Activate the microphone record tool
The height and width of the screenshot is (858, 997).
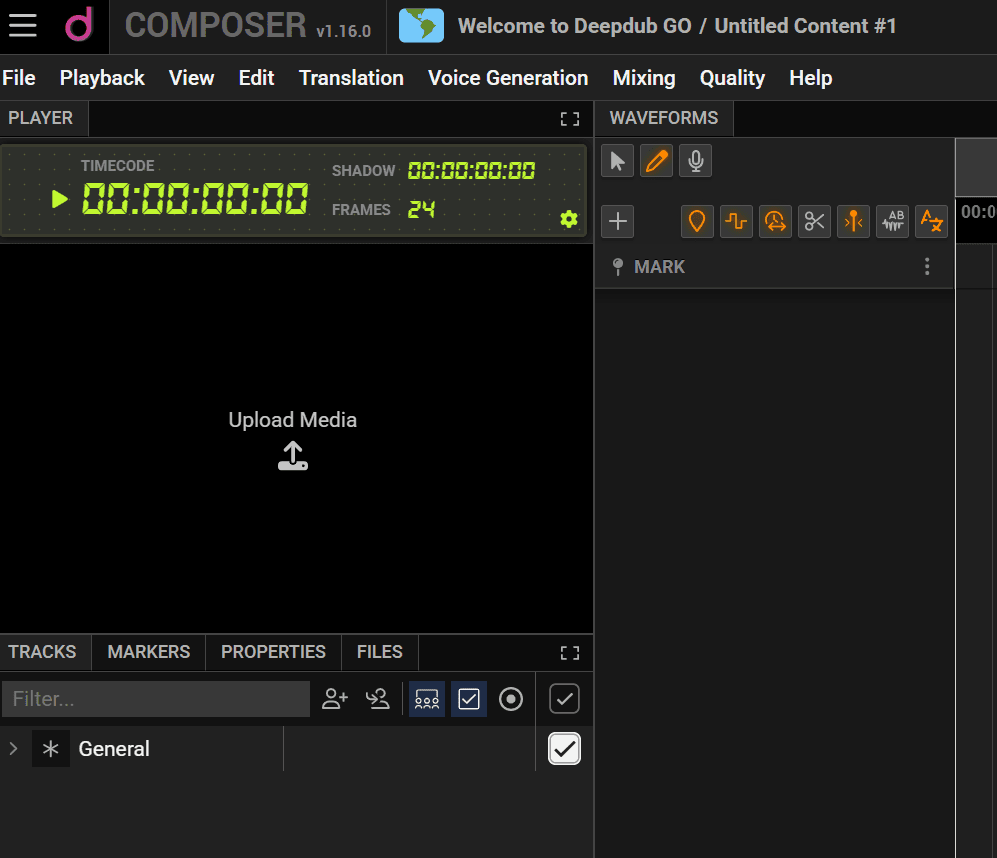coord(695,161)
